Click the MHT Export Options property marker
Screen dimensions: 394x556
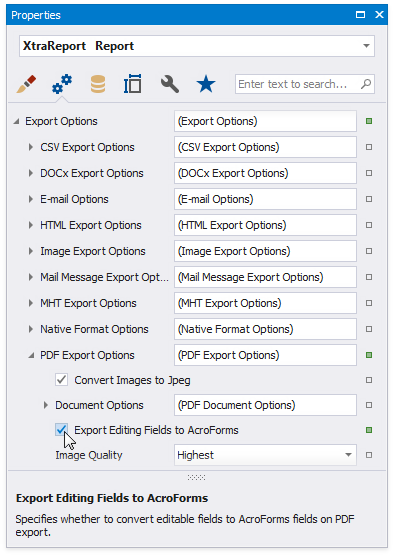point(369,303)
